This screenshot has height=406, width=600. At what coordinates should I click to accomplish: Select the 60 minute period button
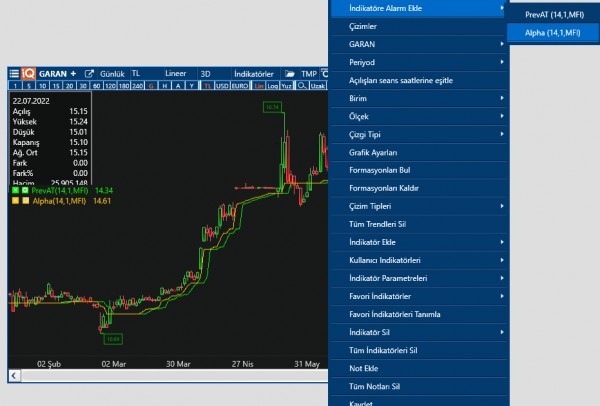[96, 86]
